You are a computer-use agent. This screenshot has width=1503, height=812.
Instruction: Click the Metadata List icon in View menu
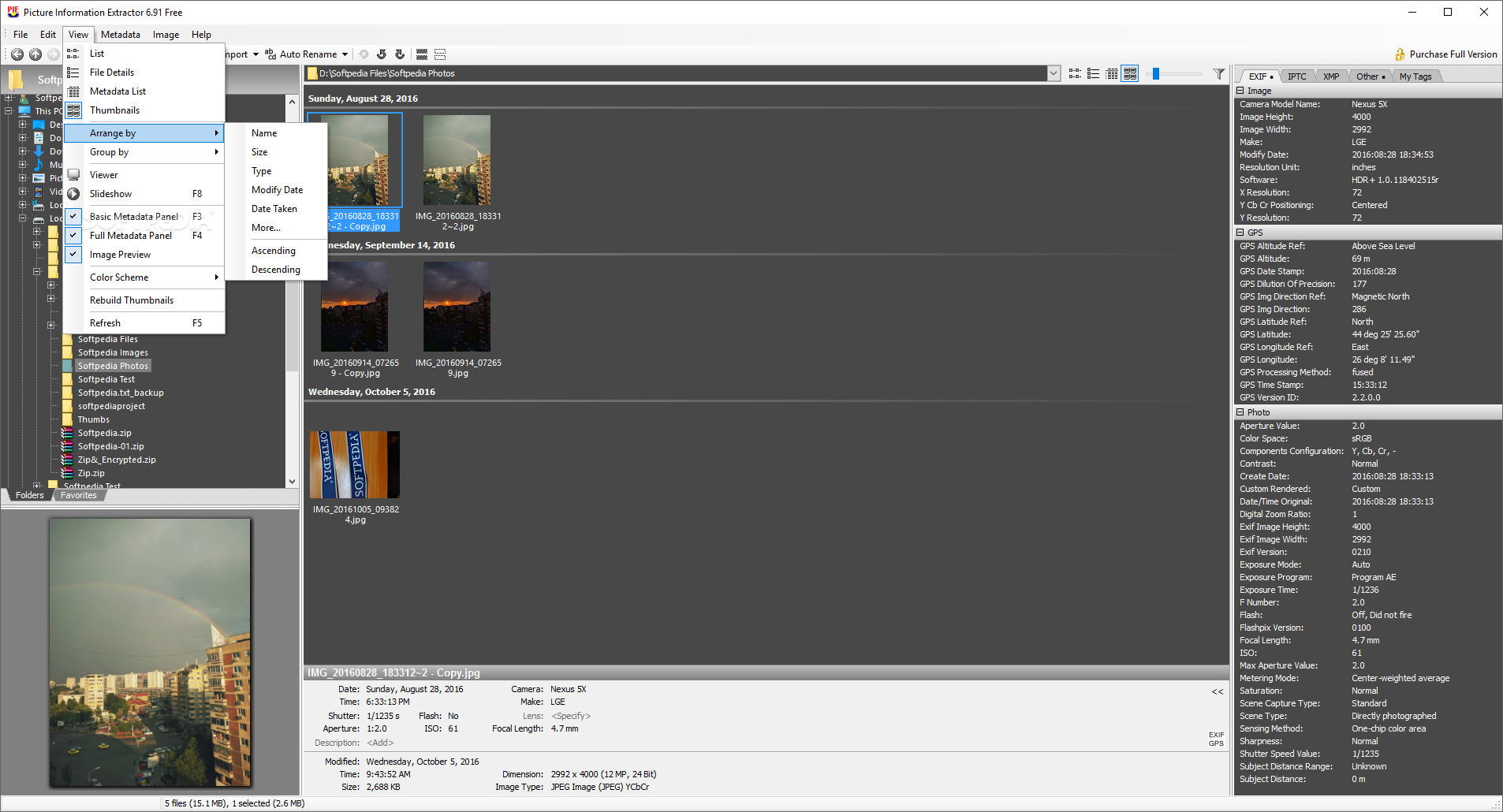tap(73, 91)
